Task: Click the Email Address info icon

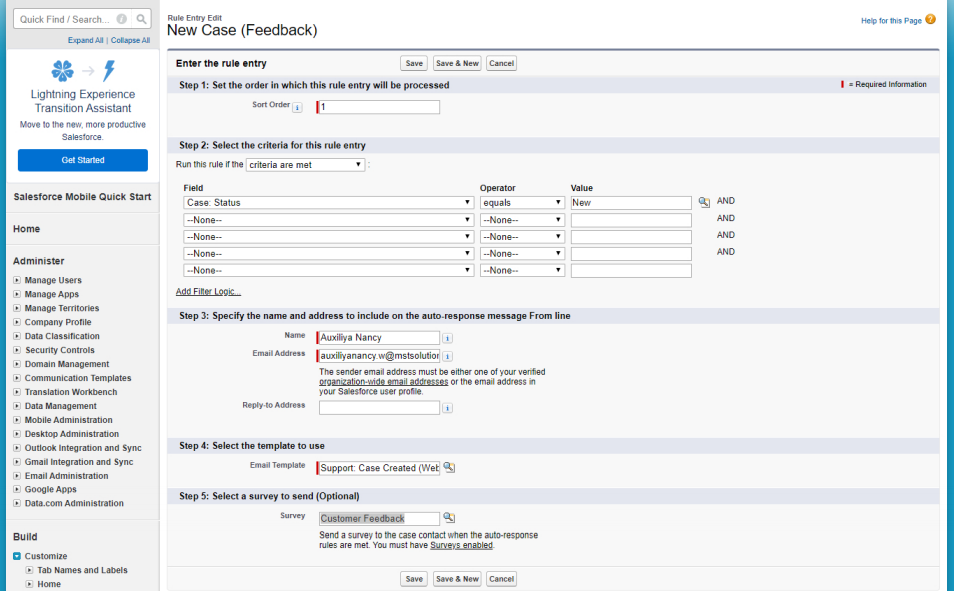Action: (447, 355)
